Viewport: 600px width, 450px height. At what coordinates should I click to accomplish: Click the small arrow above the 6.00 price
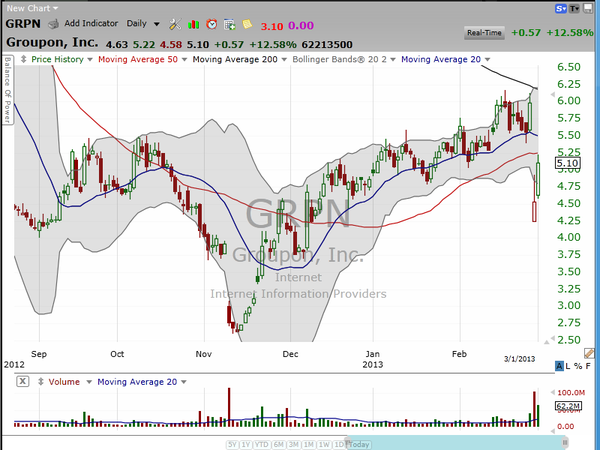552,94
